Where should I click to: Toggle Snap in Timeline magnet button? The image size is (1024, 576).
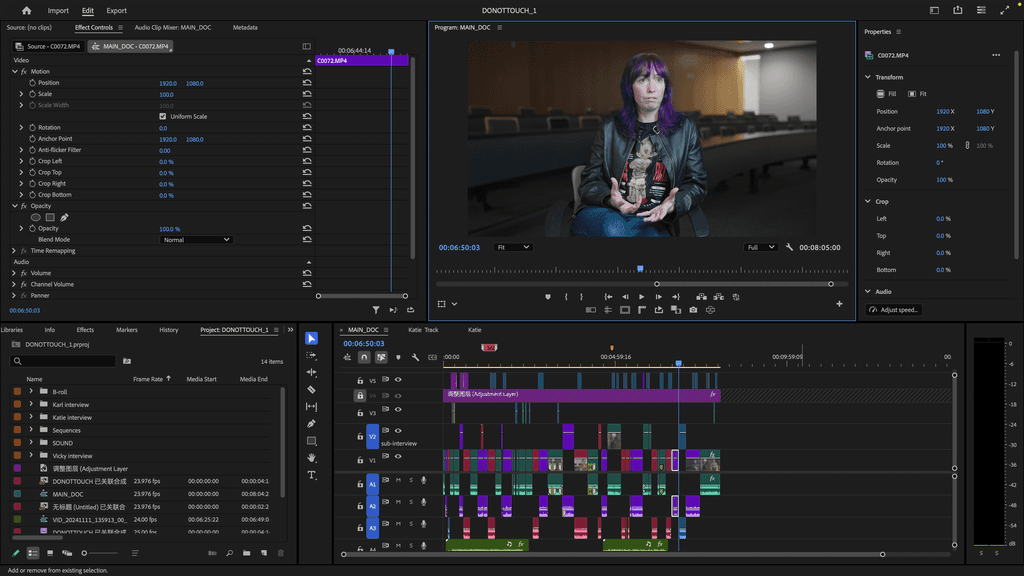click(364, 357)
